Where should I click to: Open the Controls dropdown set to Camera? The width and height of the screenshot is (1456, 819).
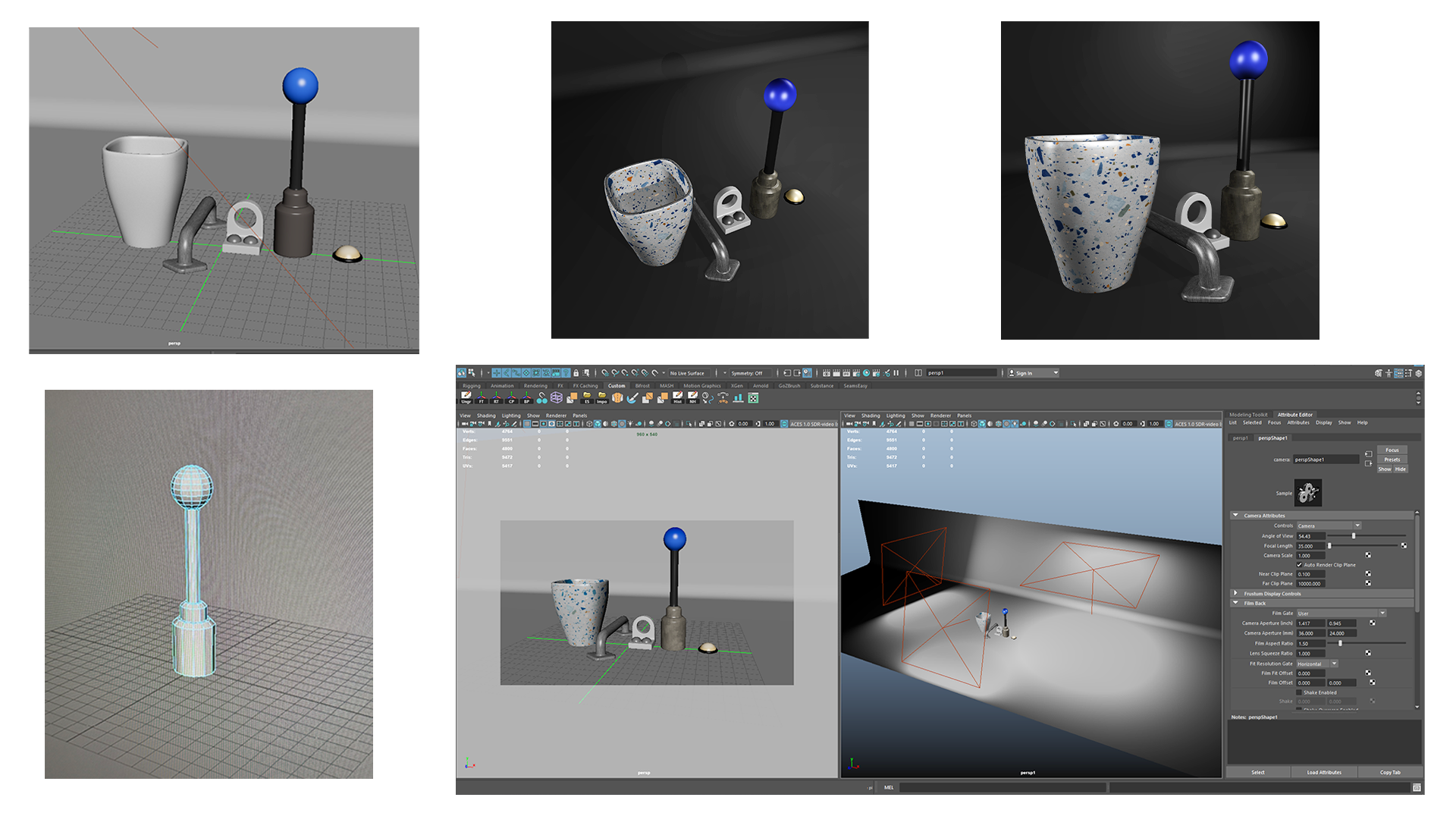[1328, 526]
